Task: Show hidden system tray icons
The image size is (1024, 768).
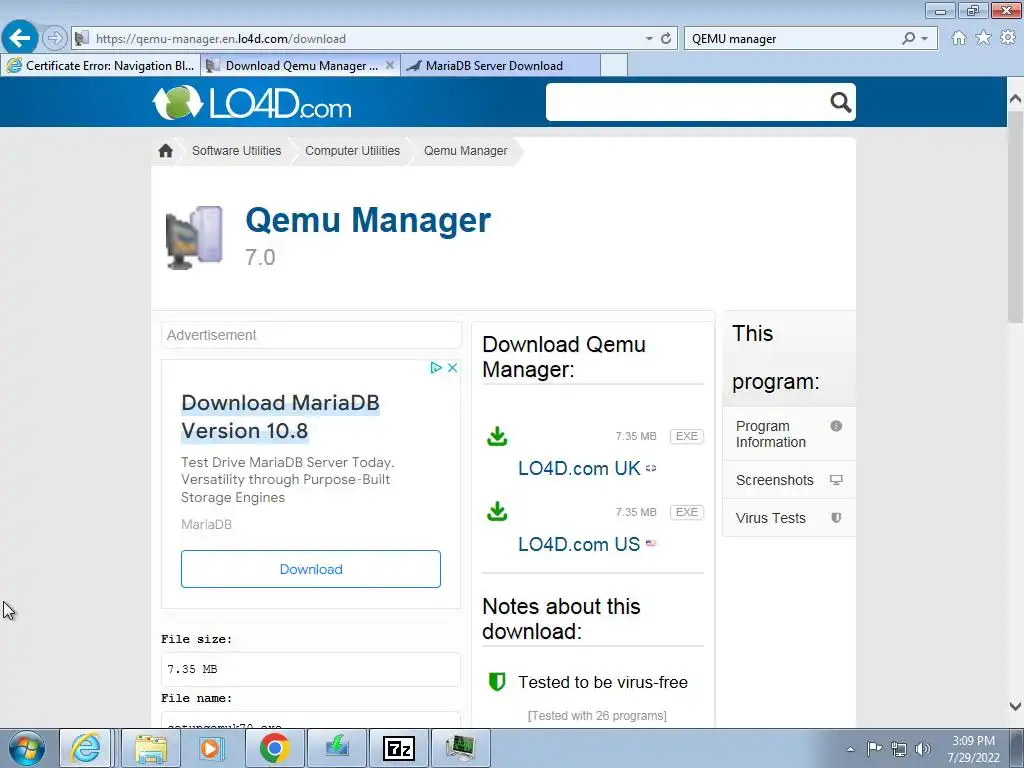Action: tap(850, 749)
